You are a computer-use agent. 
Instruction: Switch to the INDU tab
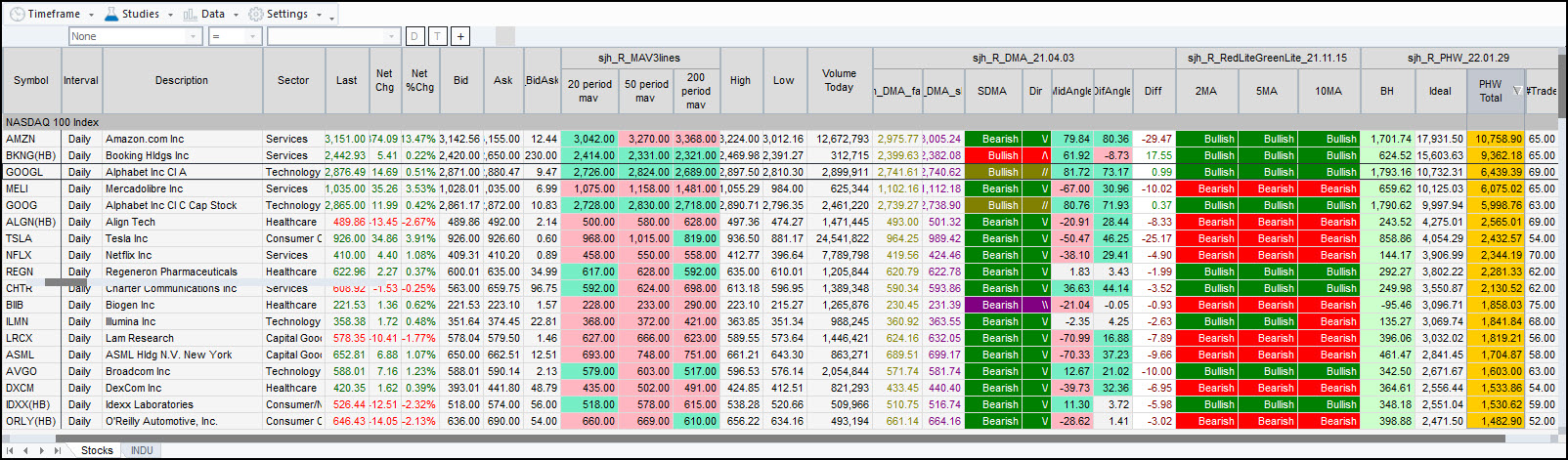coord(142,450)
